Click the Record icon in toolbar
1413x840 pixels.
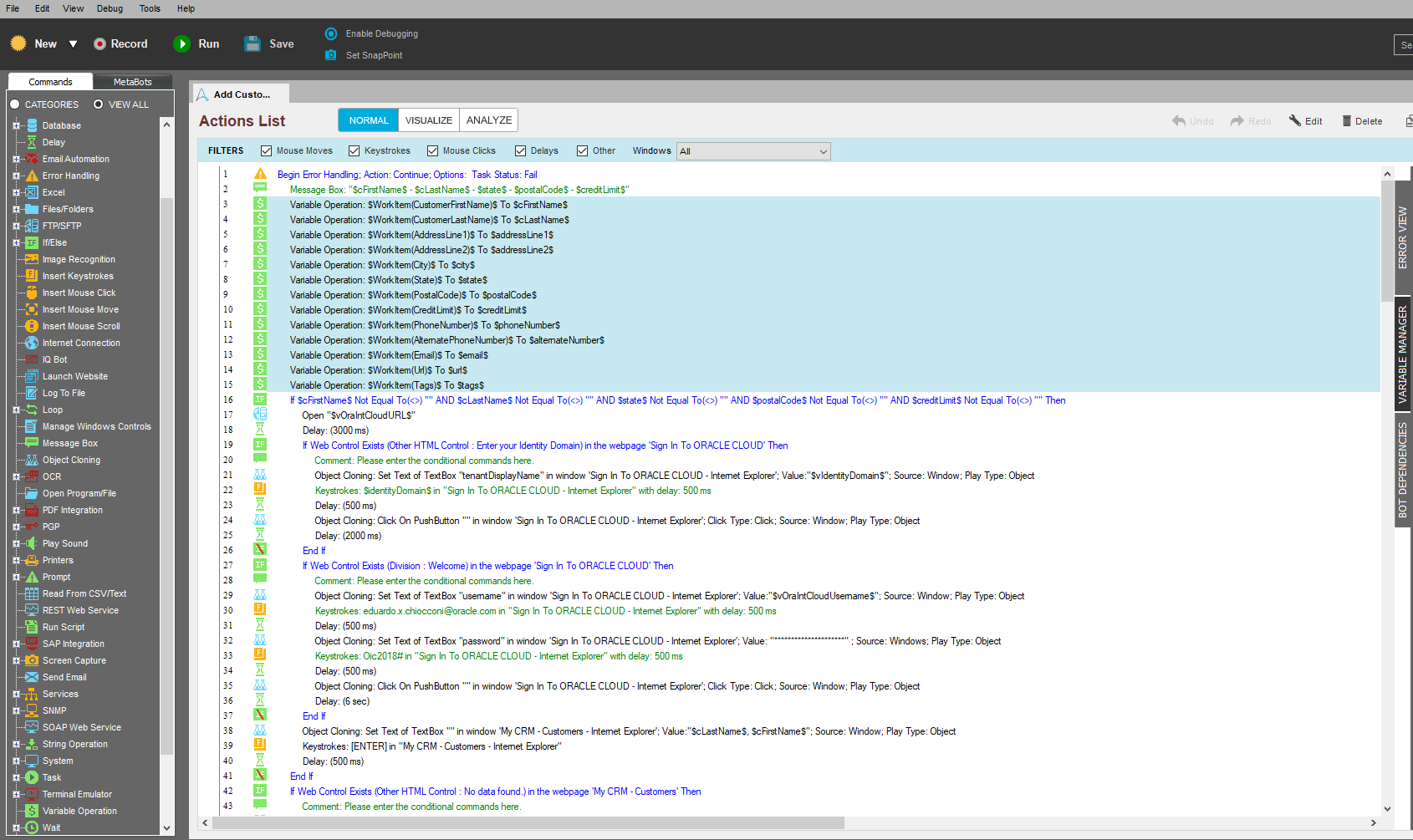tap(100, 44)
